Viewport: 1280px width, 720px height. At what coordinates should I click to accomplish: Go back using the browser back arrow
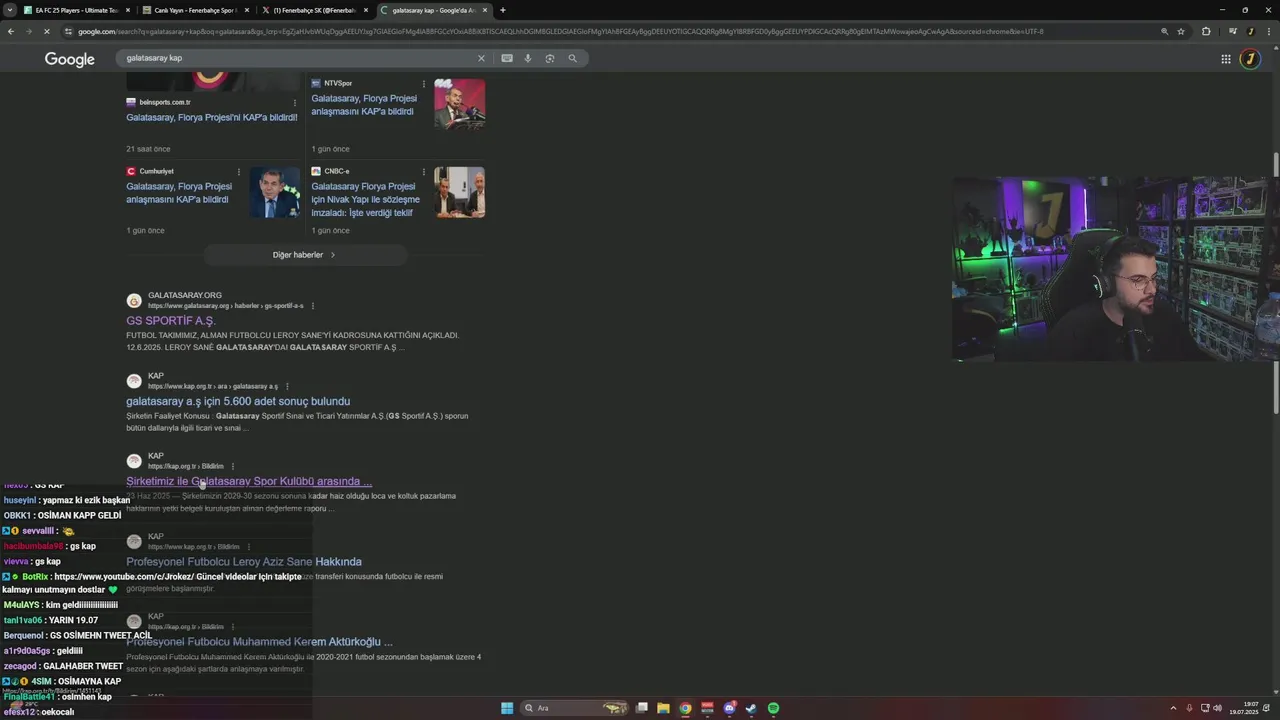[x=11, y=31]
